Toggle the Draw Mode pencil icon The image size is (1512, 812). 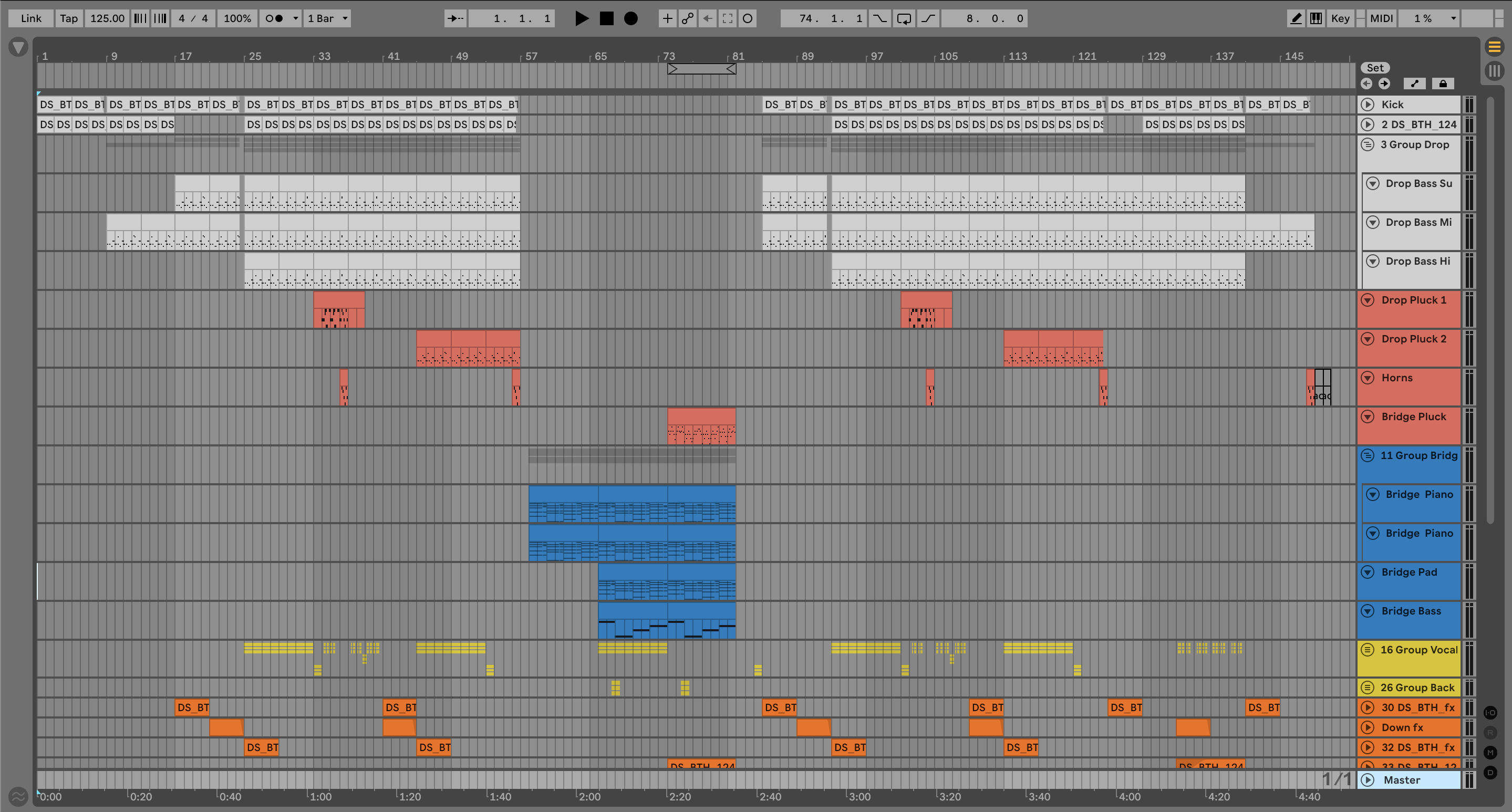pyautogui.click(x=1296, y=18)
